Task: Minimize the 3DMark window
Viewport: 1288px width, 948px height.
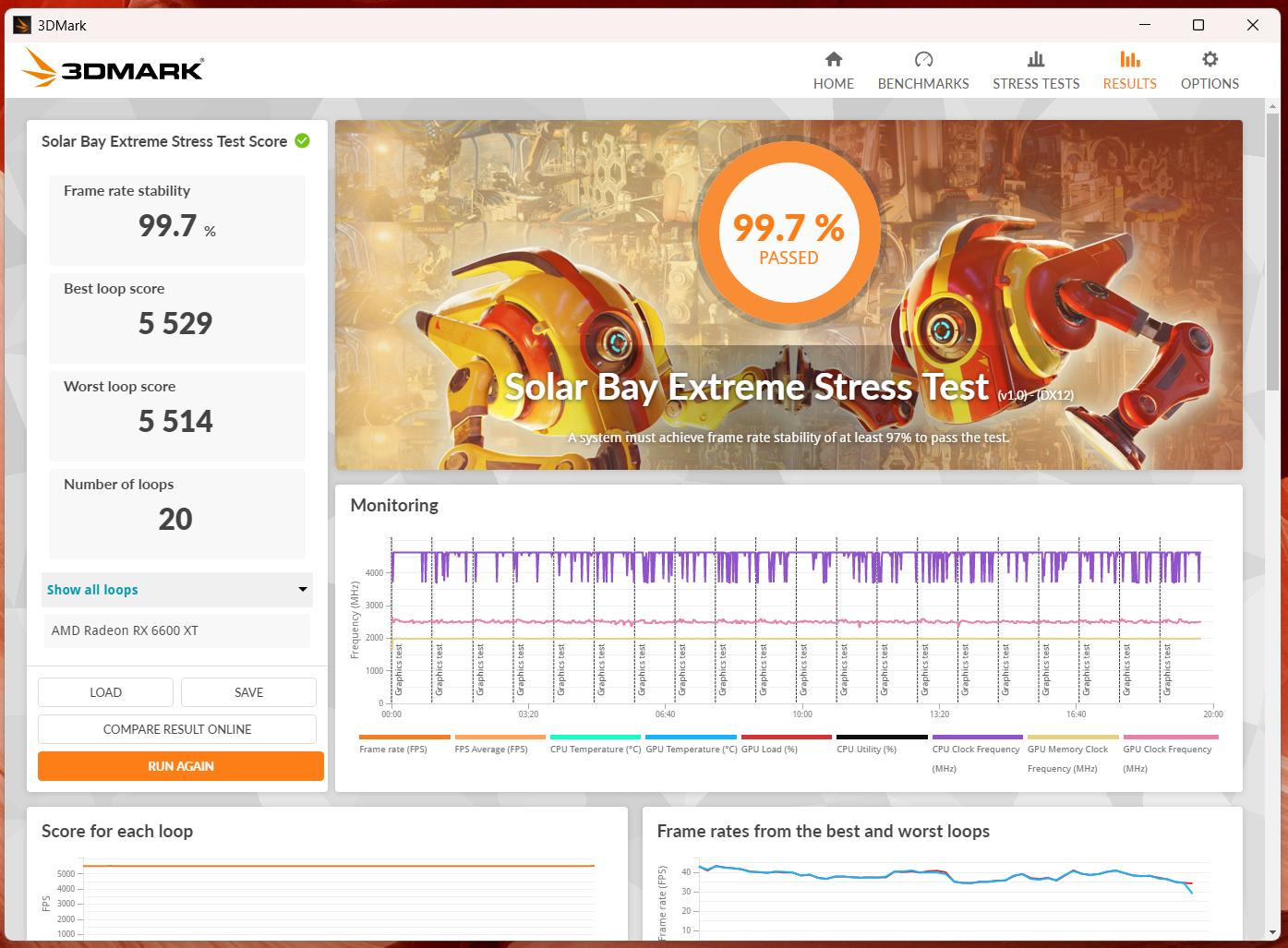Action: 1144,25
